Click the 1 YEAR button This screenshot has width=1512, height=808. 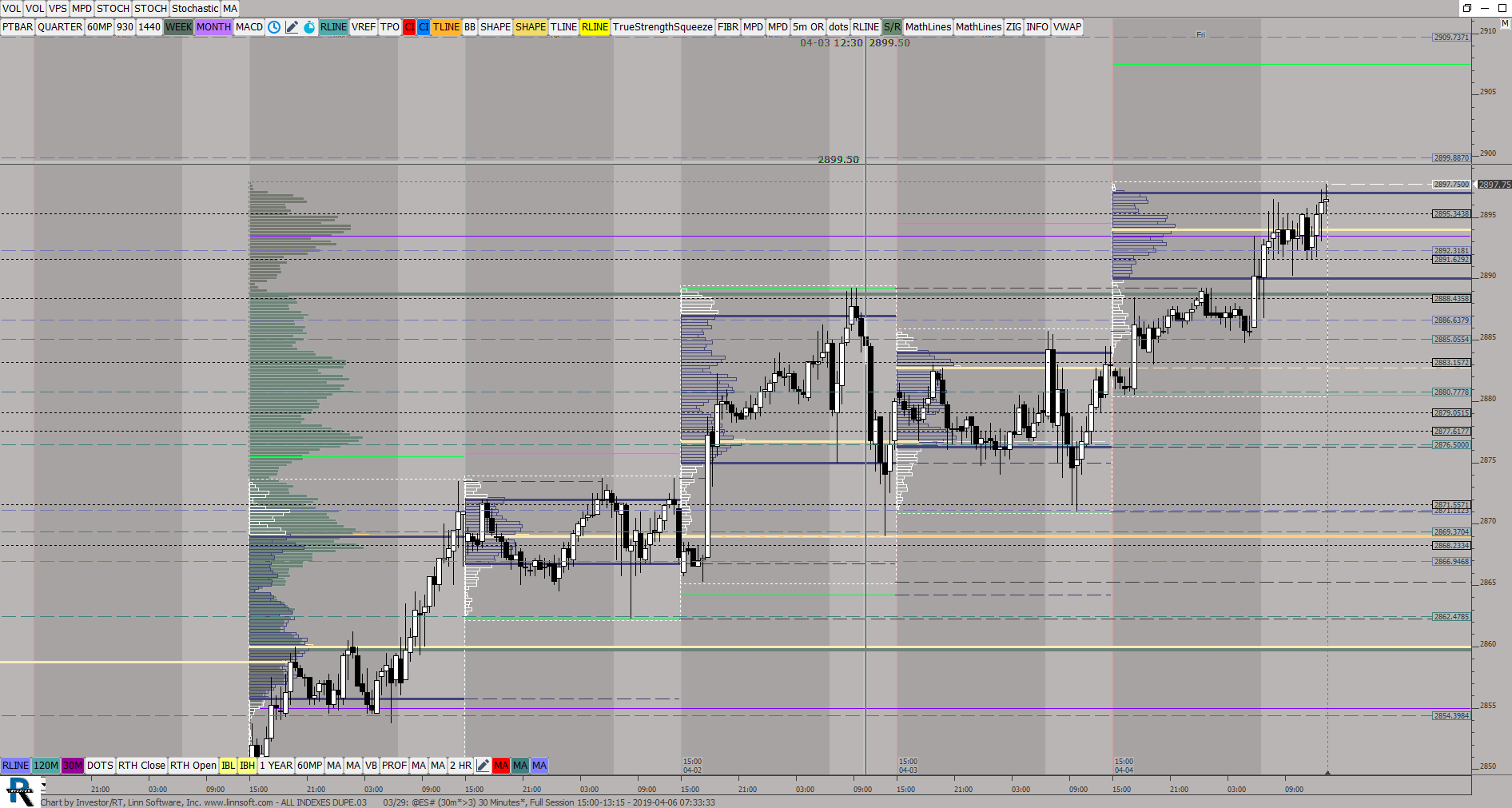pos(276,766)
